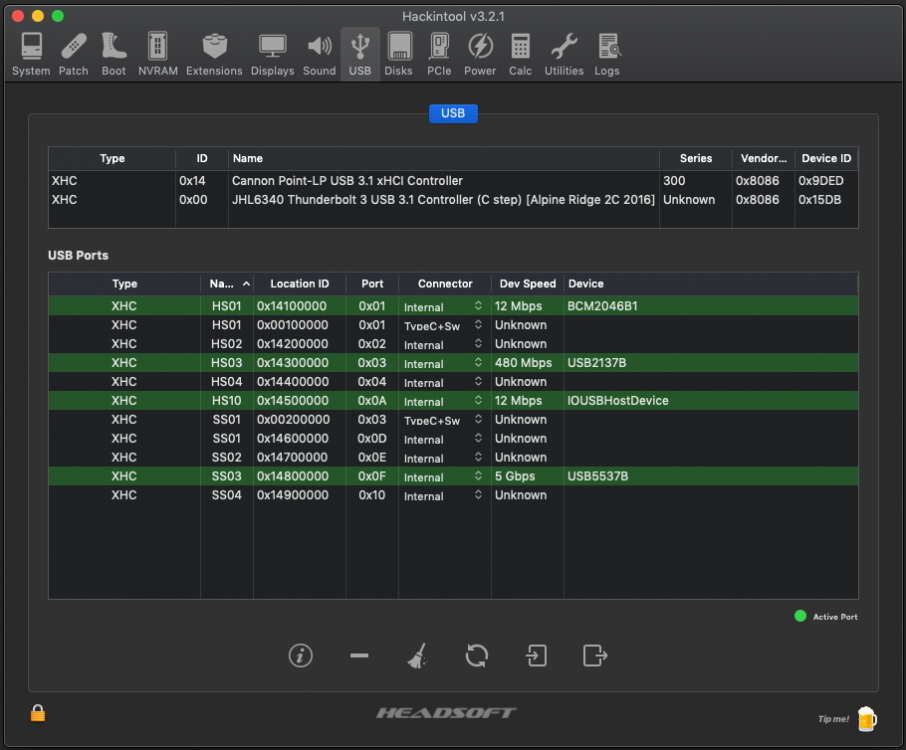Open the Patch toolbar section
Screen dimensions: 906x750
click(x=73, y=54)
